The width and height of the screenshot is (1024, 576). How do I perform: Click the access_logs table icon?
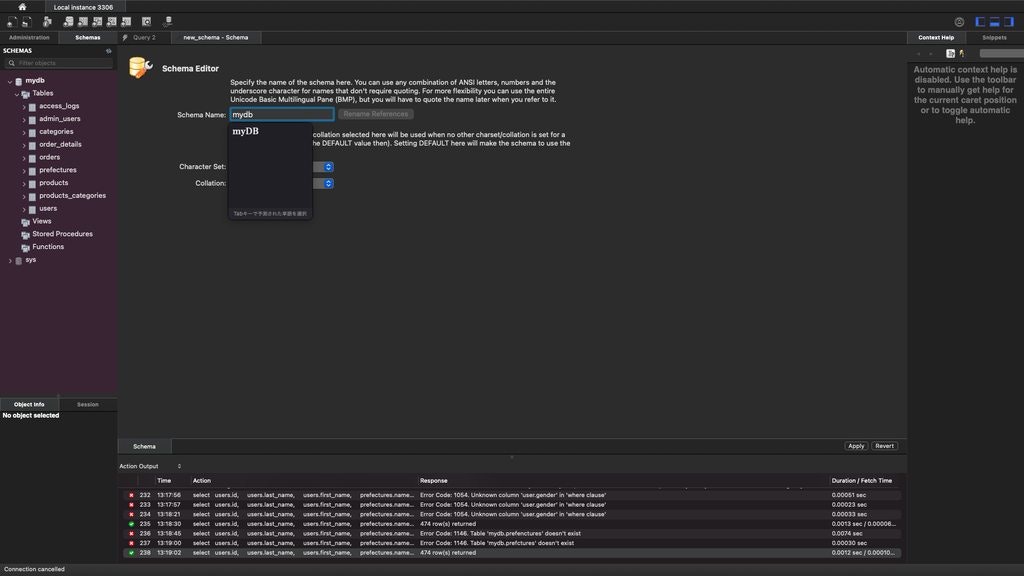[x=32, y=106]
